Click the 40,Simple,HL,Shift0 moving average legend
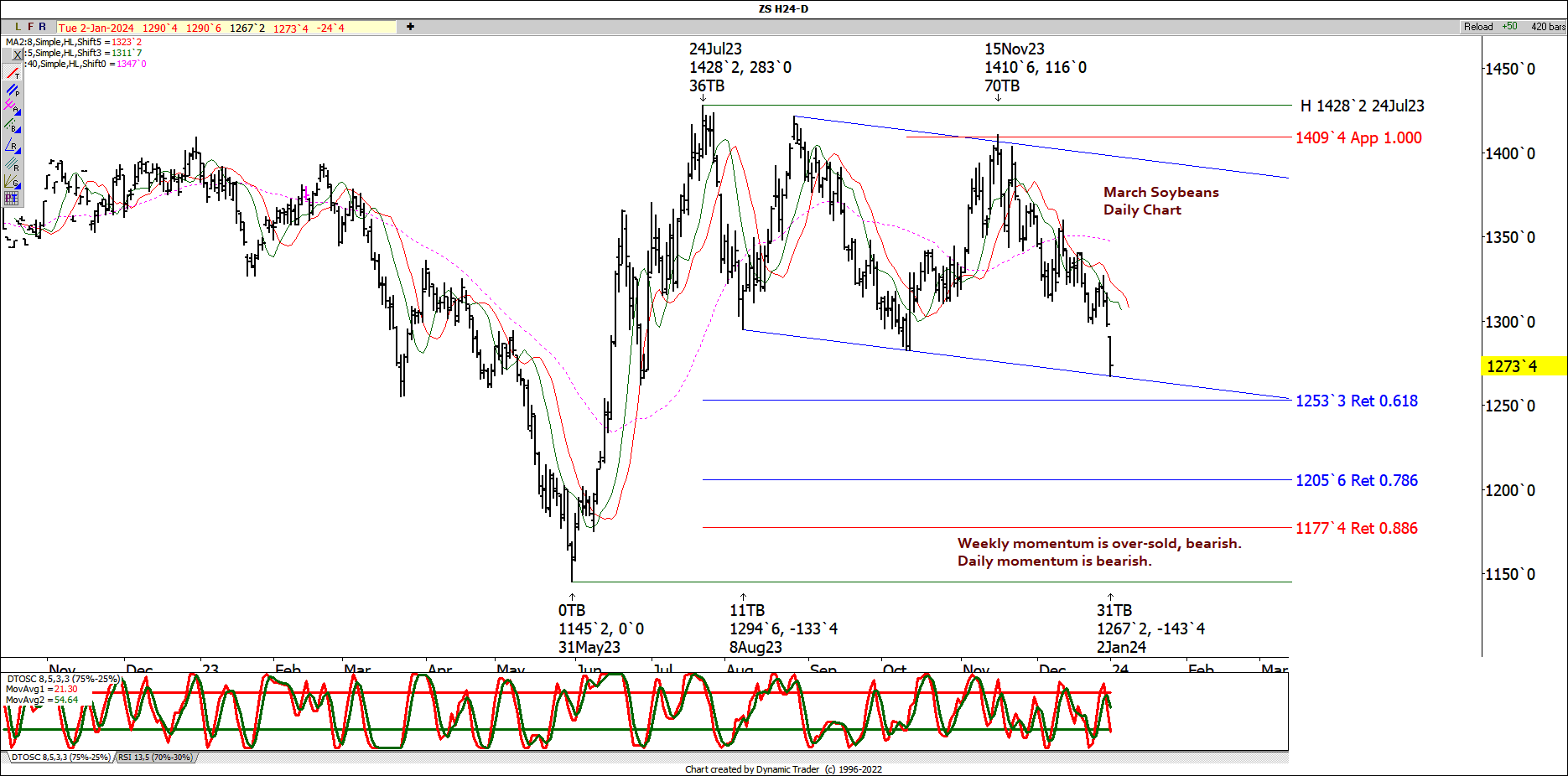Viewport: 1568px width, 776px height. click(86, 64)
